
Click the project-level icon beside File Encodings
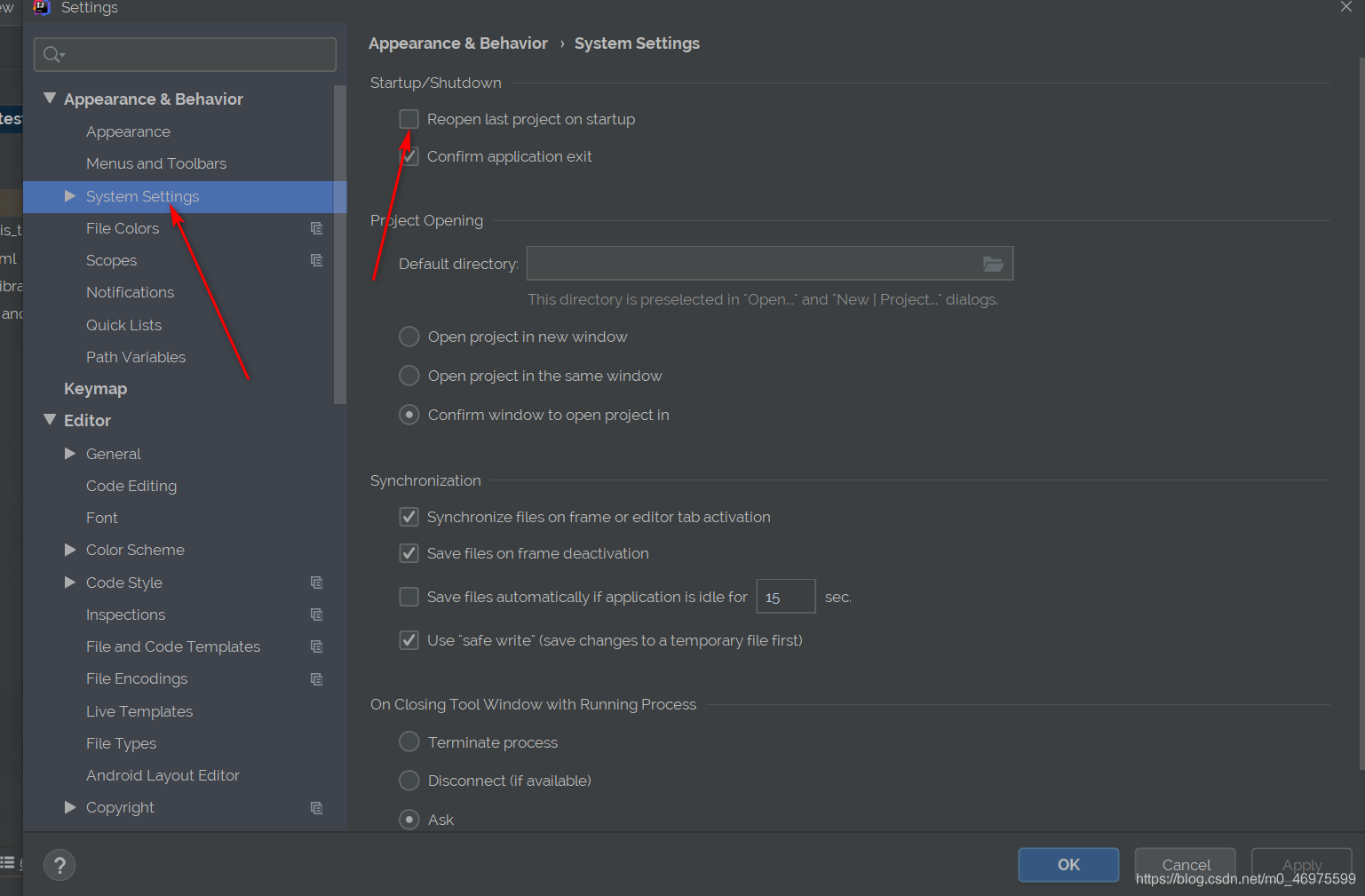pos(316,679)
